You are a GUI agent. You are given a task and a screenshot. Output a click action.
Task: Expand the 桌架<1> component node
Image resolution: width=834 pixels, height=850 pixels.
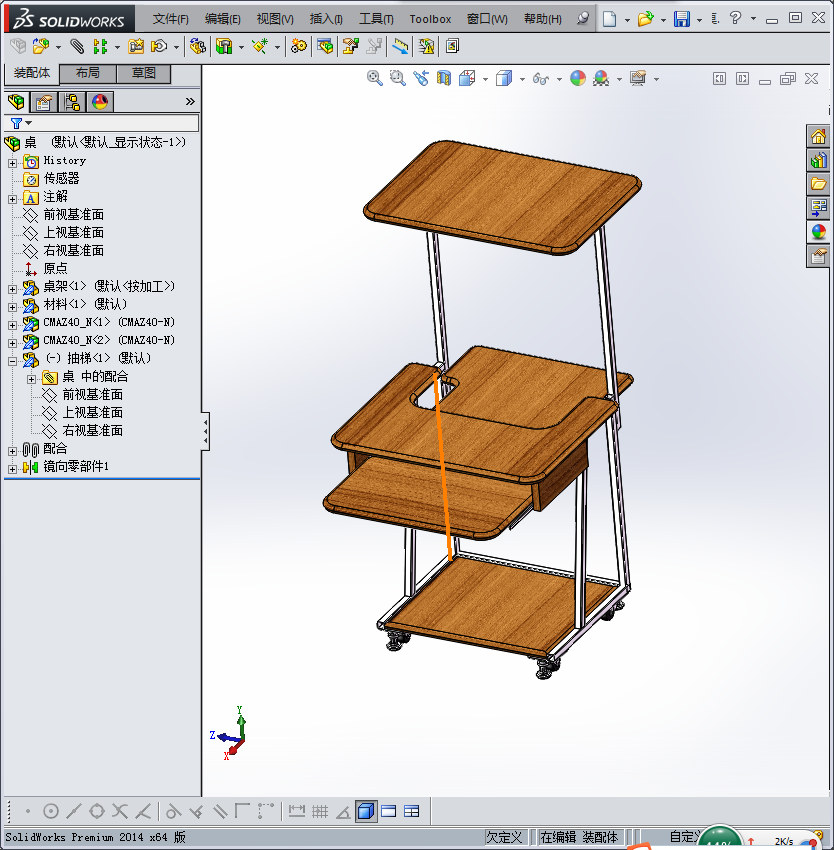click(12, 289)
